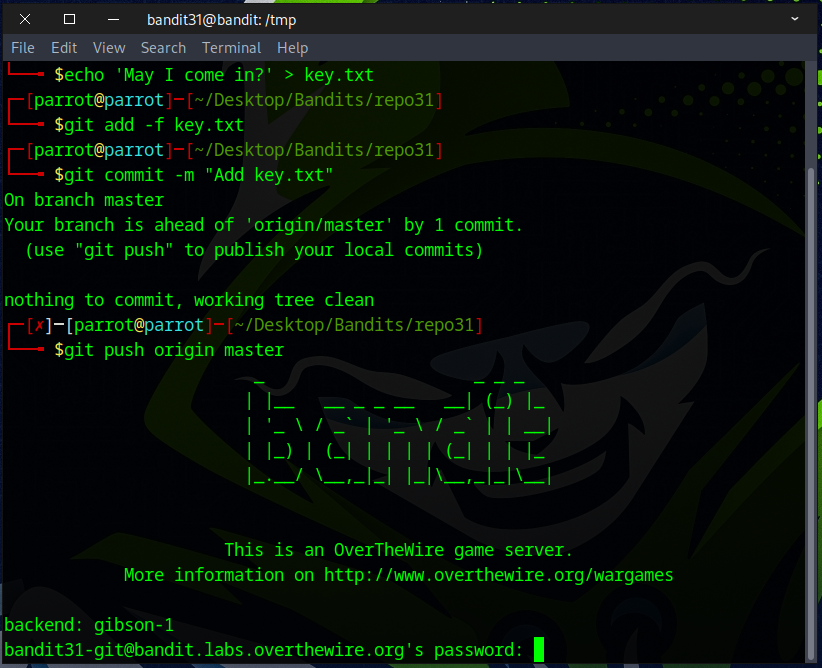Screen dimensions: 822x668
Task: Click the 'git push origin master' command line
Action: tap(169, 350)
